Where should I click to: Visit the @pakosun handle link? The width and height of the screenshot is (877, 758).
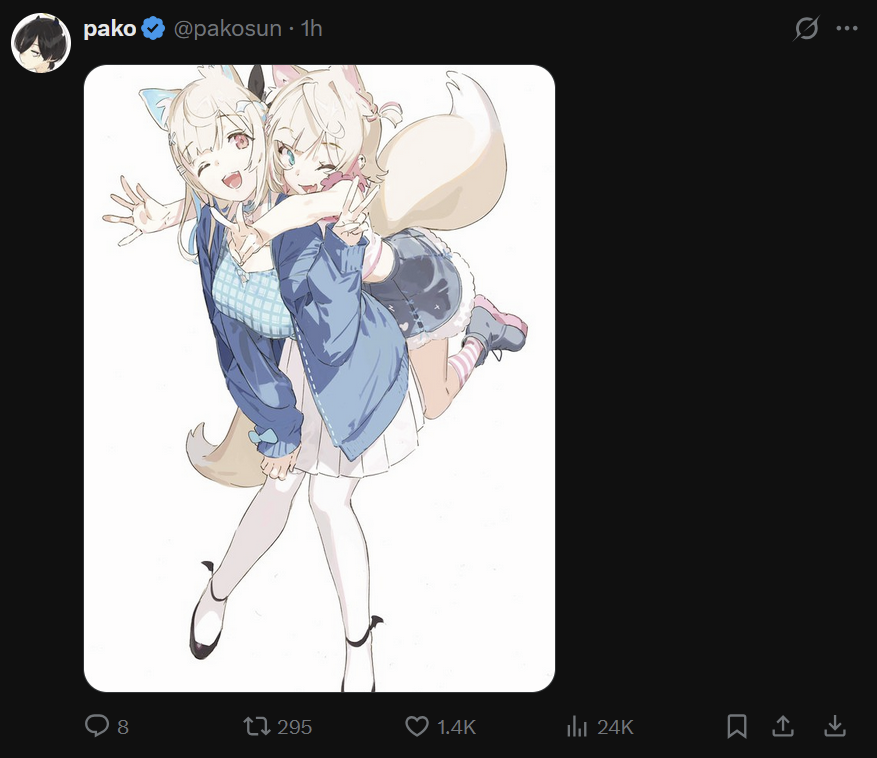tap(228, 29)
